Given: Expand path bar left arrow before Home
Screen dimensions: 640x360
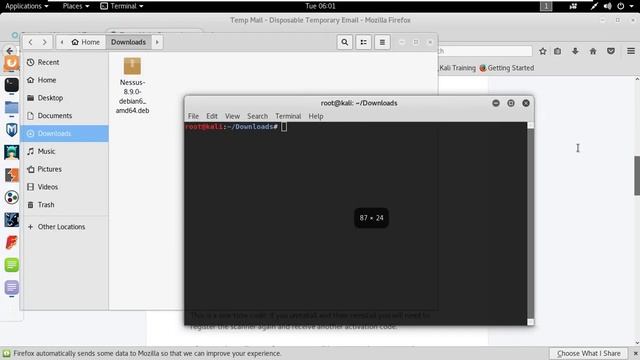Looking at the screenshot, I should click(x=62, y=42).
